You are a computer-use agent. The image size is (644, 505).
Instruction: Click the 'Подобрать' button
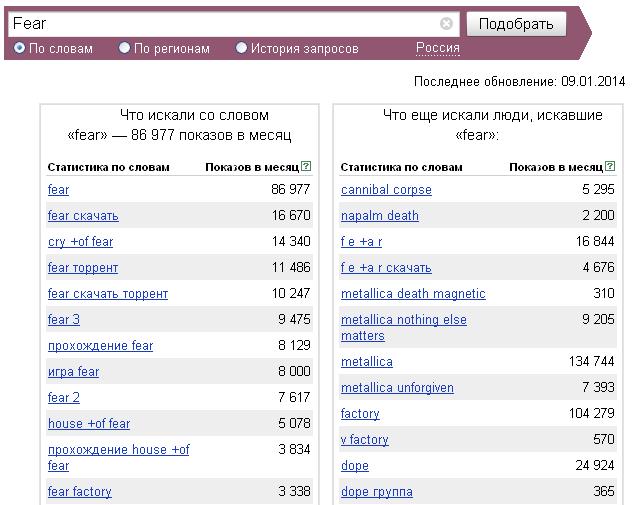516,24
